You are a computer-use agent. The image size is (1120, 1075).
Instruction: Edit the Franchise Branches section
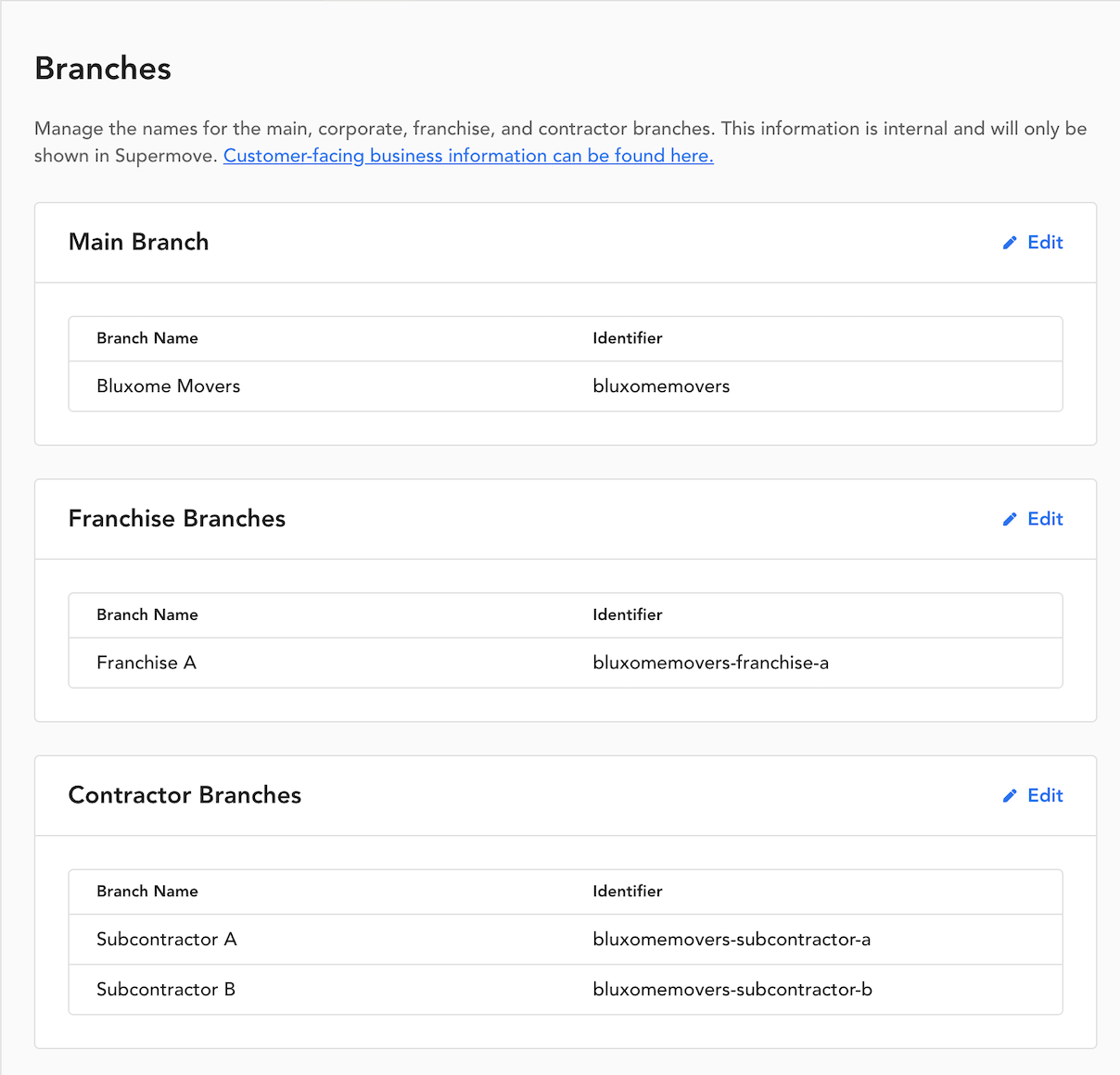click(x=1033, y=519)
